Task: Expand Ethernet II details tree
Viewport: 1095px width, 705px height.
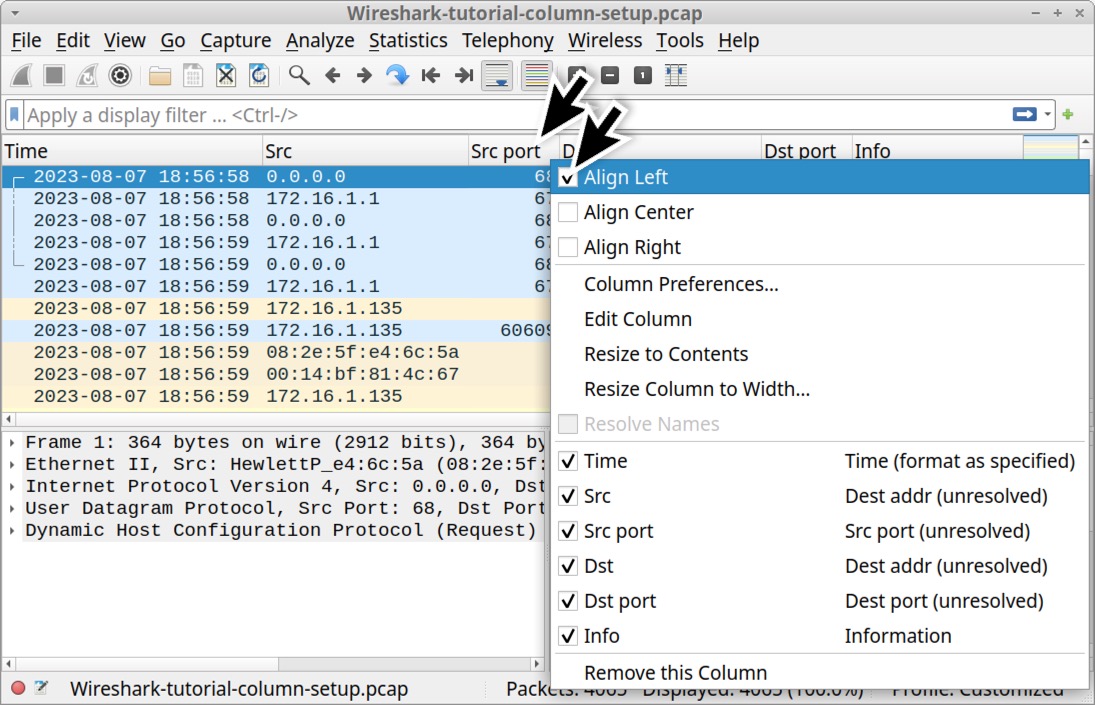Action: 12,464
